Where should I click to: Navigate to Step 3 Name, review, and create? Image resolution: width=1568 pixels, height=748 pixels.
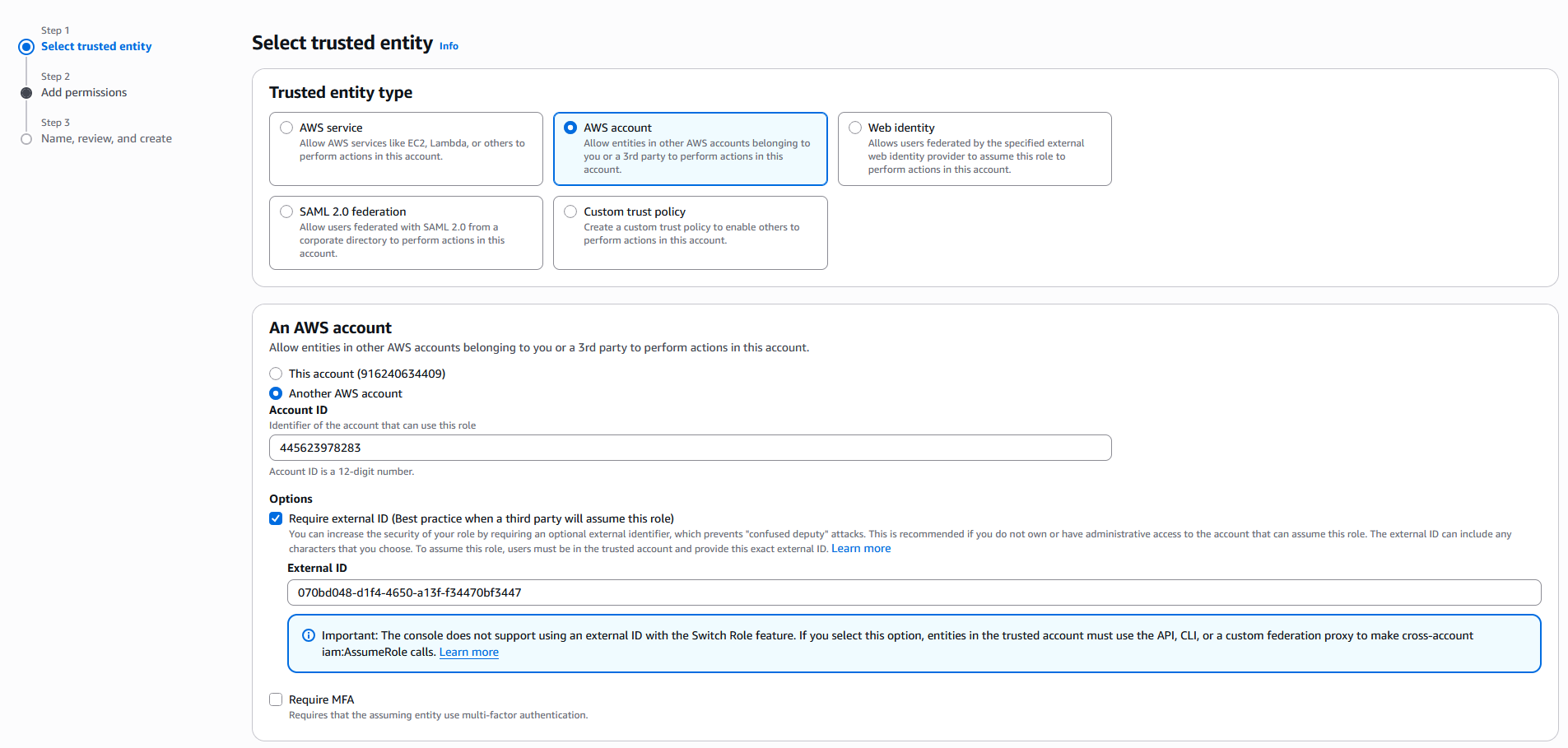click(106, 139)
